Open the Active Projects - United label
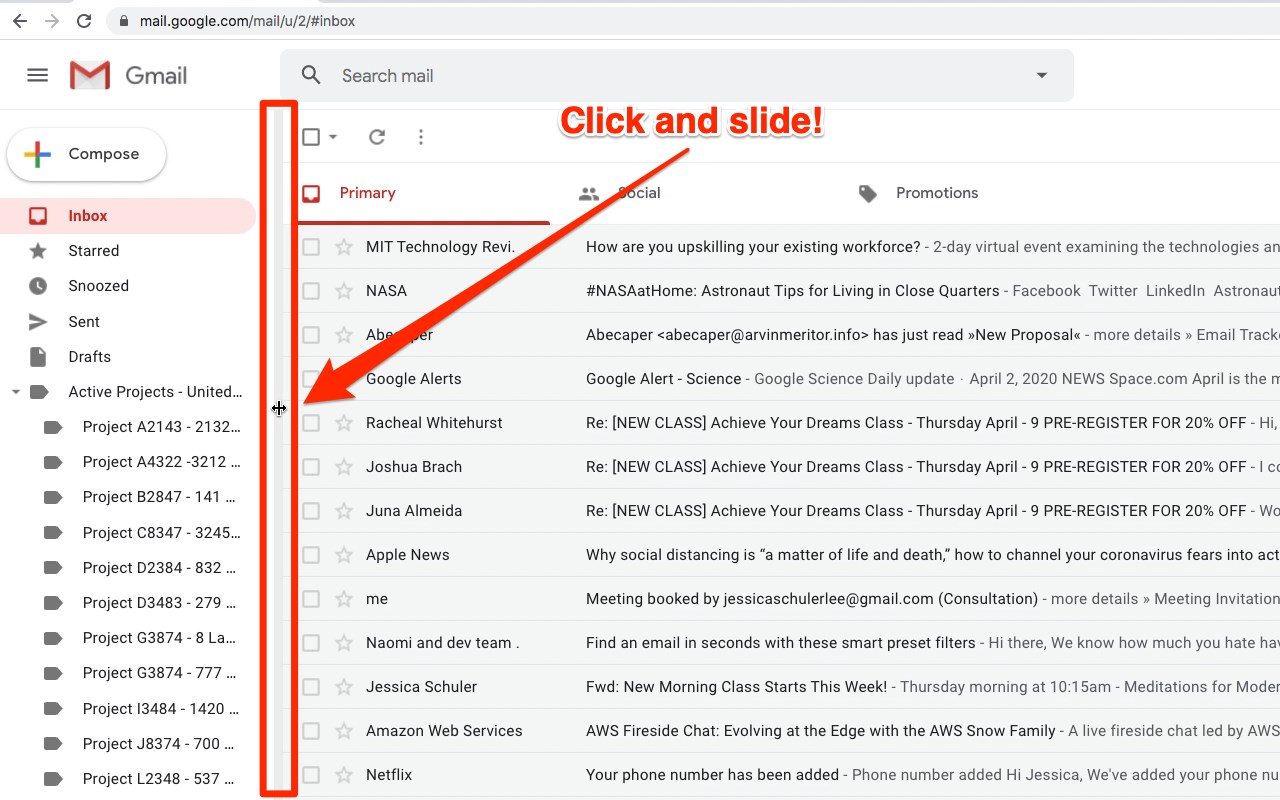 click(155, 392)
